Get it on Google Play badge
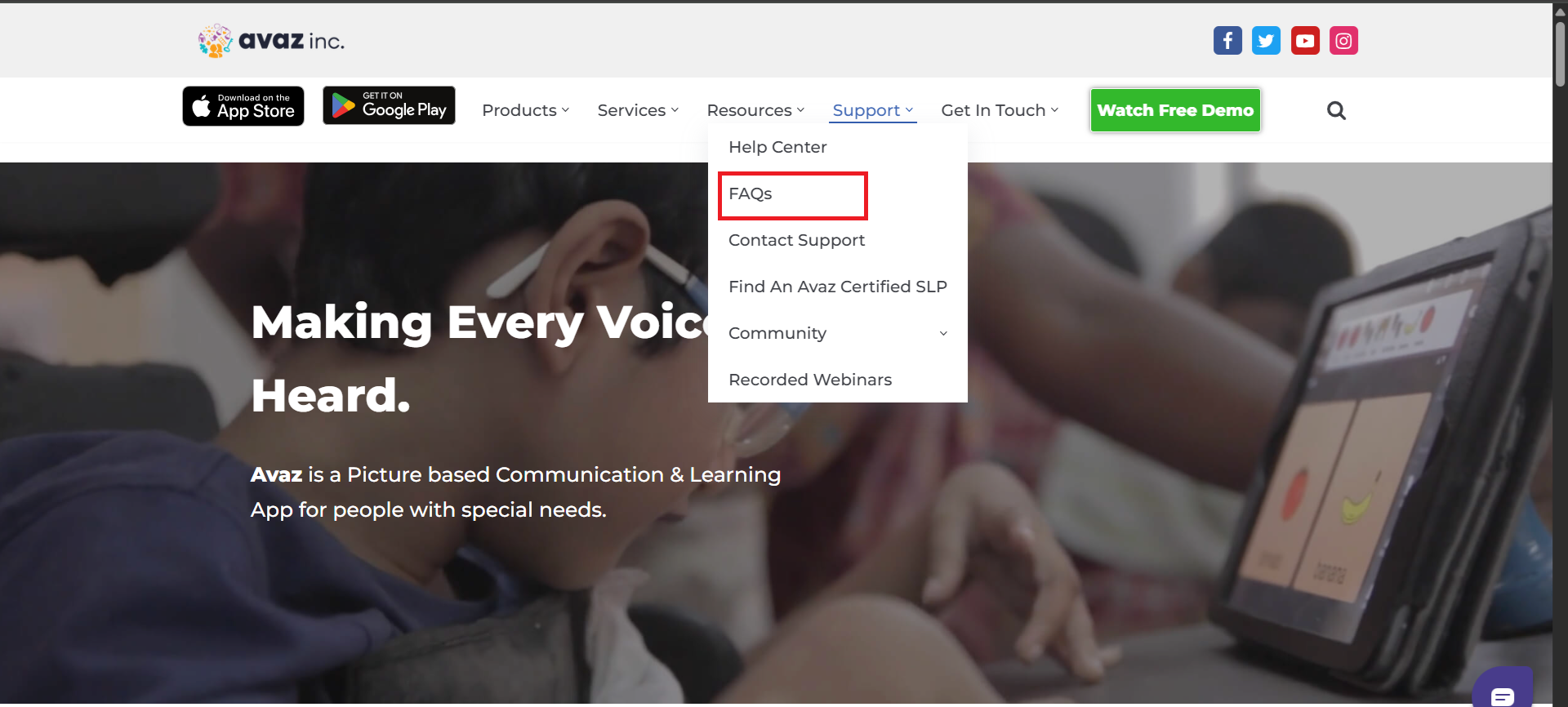Viewport: 1568px width, 707px height. (389, 105)
